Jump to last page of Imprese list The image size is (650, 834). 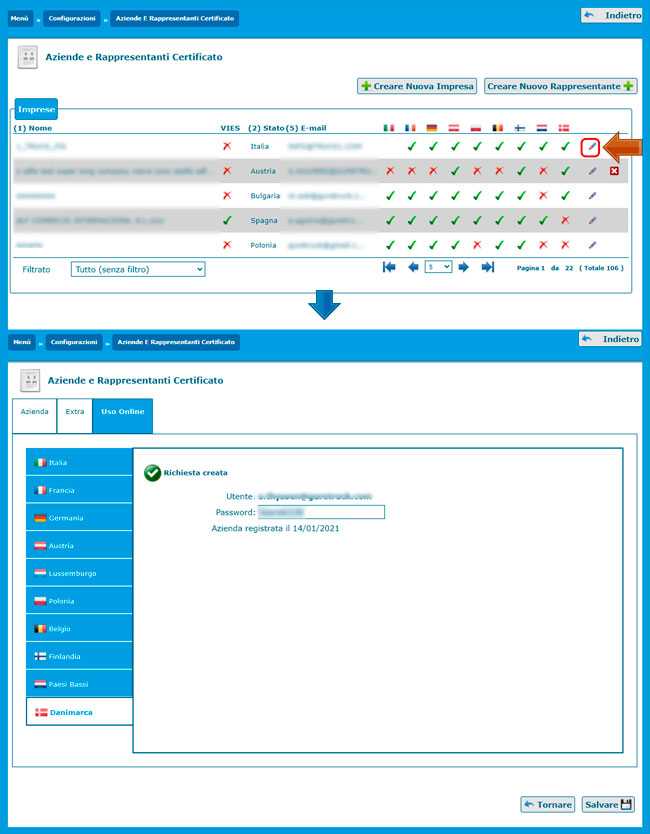click(488, 267)
